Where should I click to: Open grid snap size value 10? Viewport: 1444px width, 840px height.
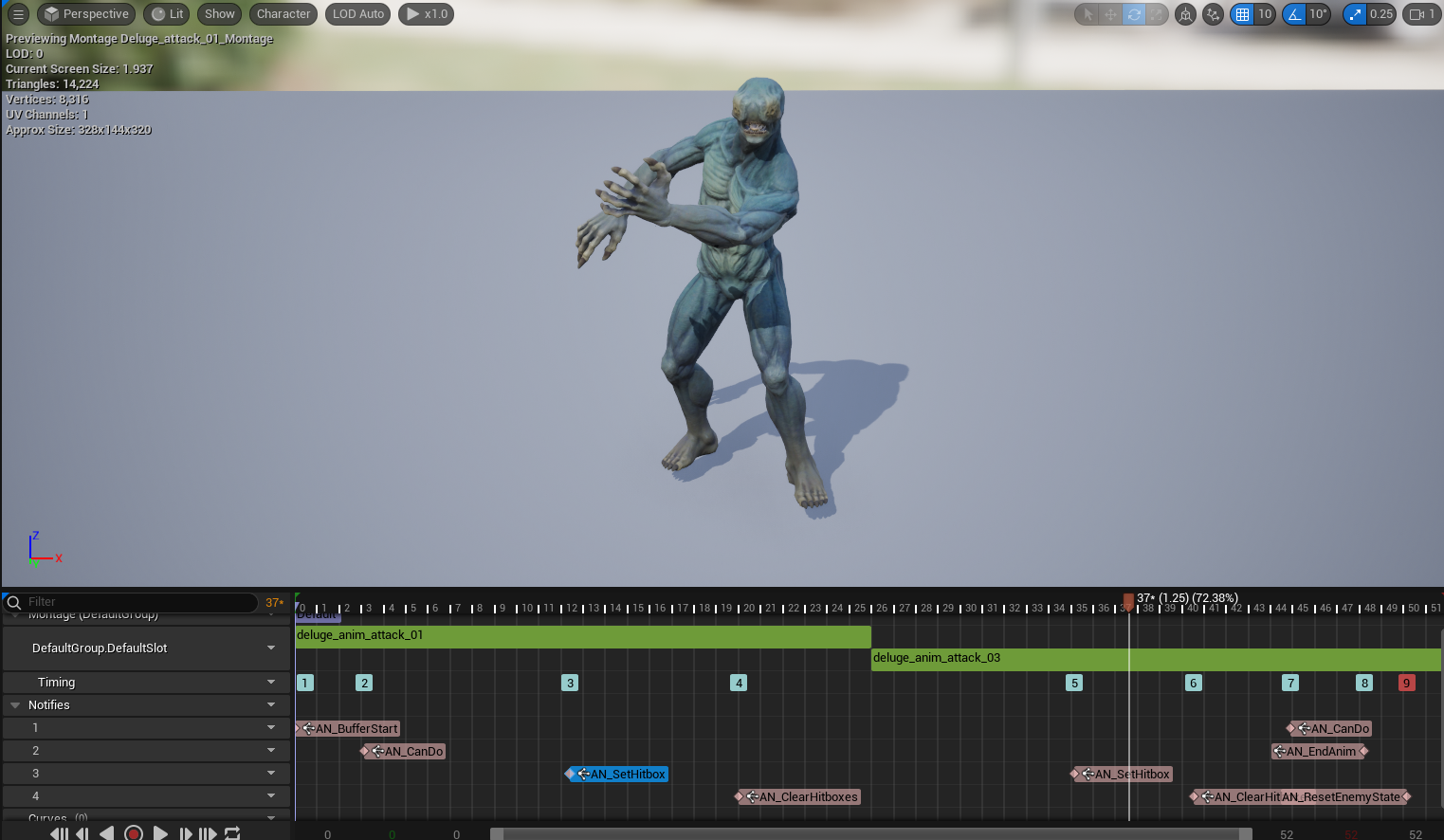coord(1265,14)
